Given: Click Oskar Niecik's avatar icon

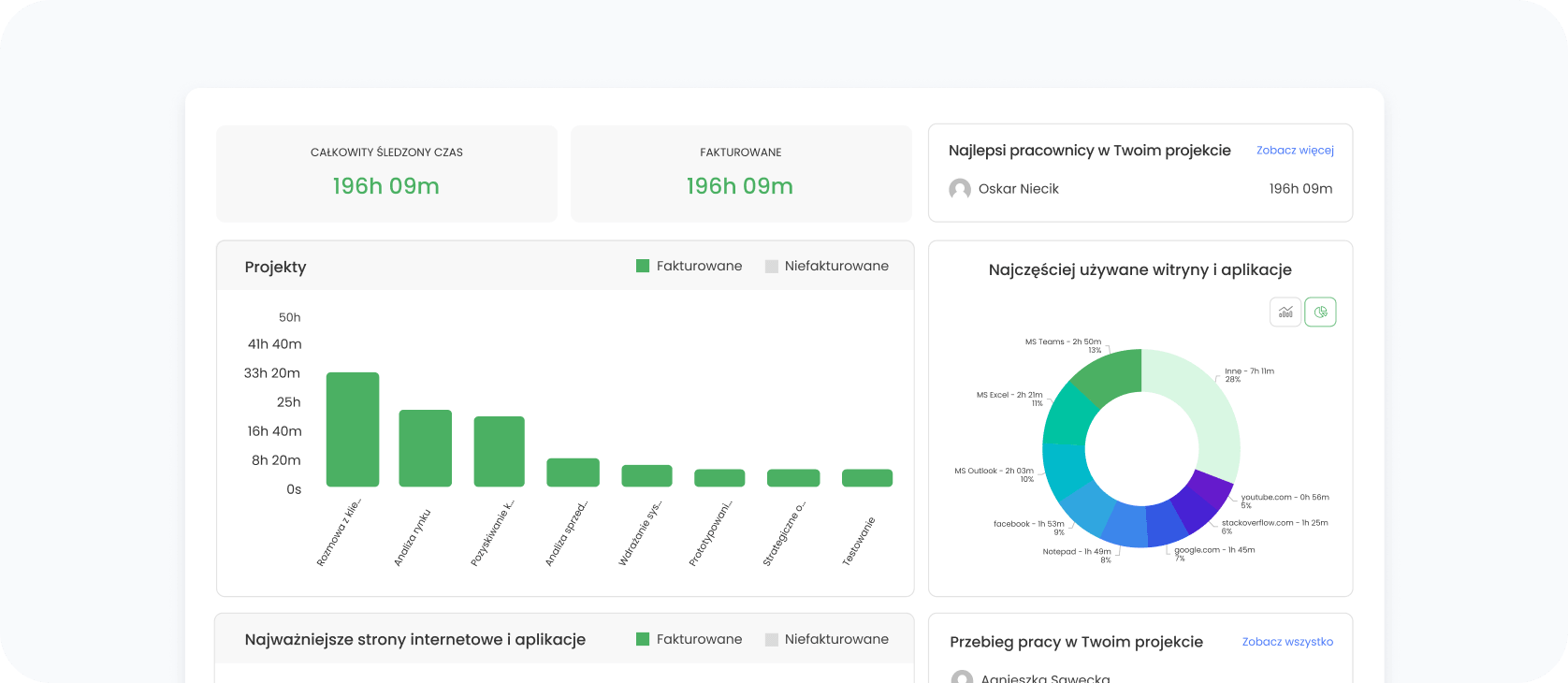Looking at the screenshot, I should 959,189.
